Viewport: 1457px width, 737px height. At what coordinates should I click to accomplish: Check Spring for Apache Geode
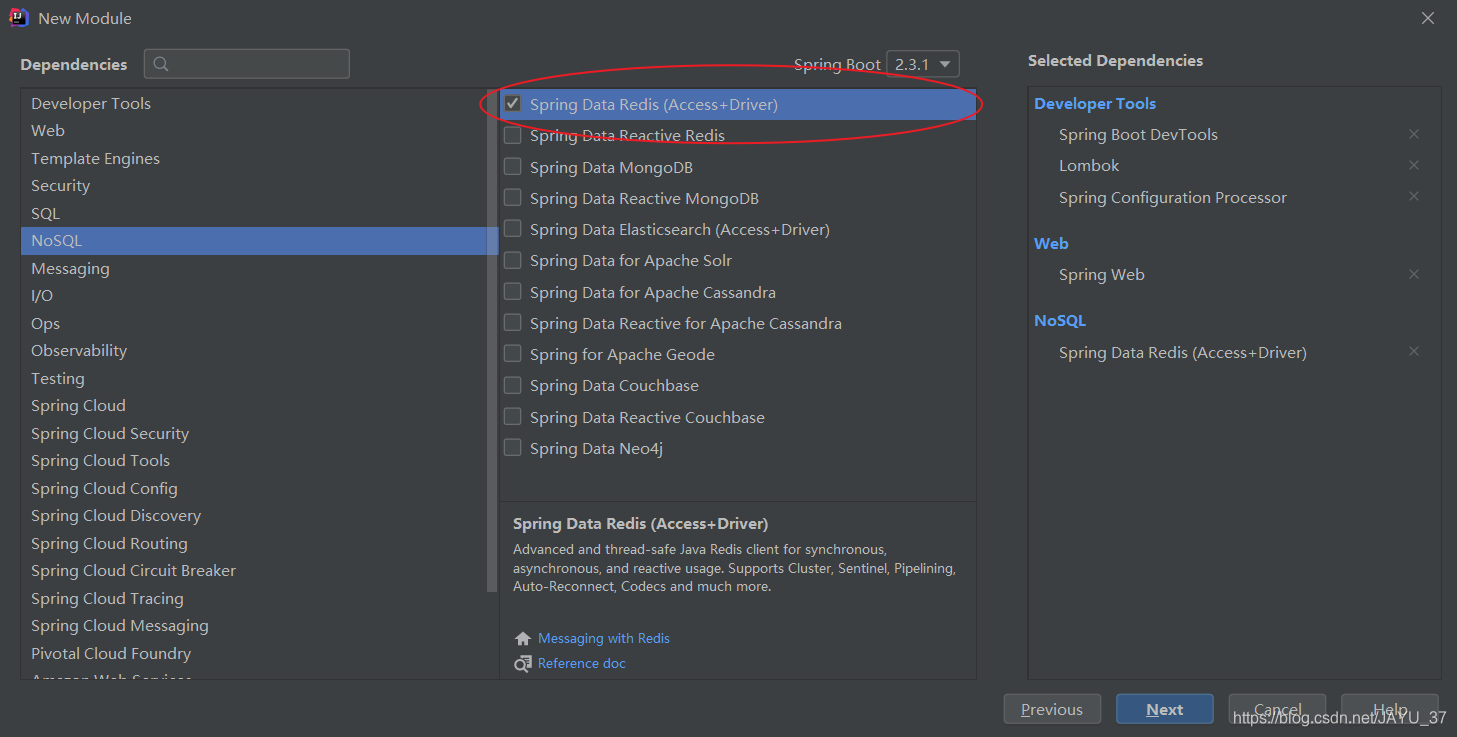pyautogui.click(x=513, y=353)
